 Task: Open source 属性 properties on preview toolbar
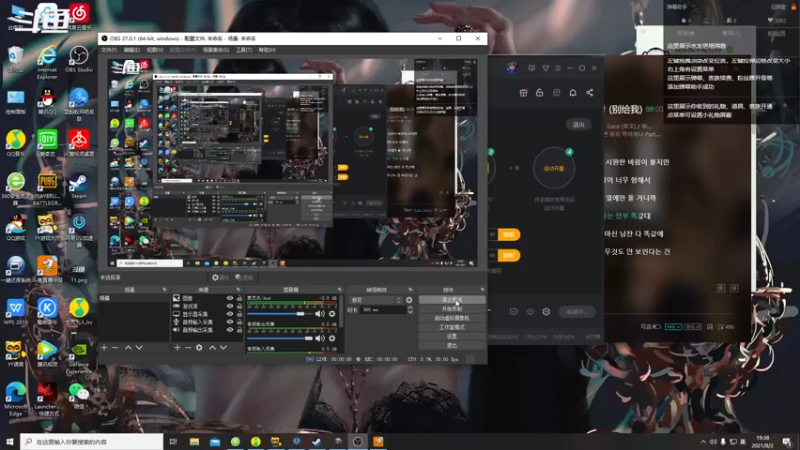coord(220,278)
